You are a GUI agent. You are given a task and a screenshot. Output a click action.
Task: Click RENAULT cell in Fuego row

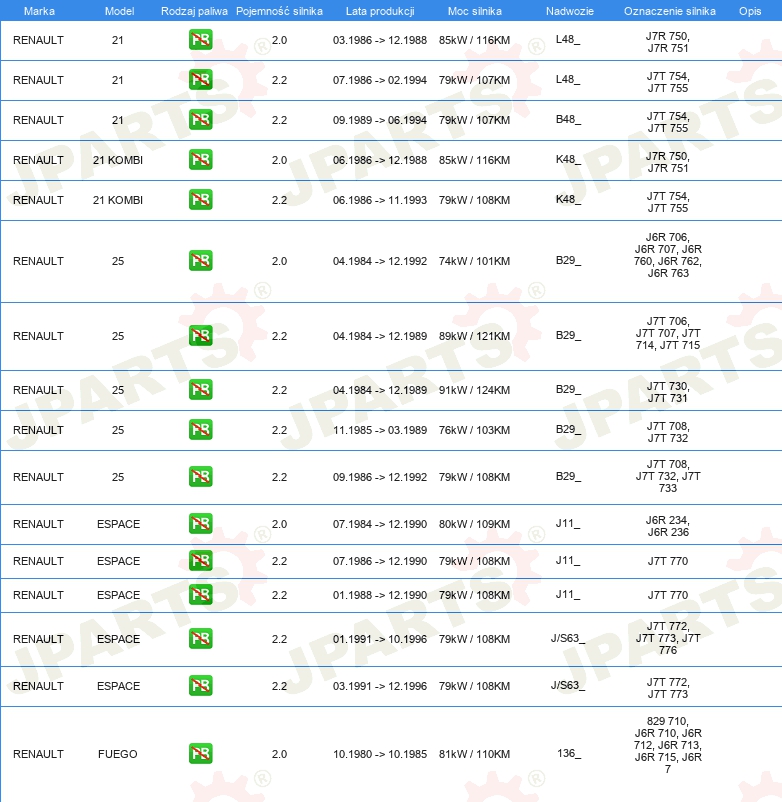[x=38, y=754]
